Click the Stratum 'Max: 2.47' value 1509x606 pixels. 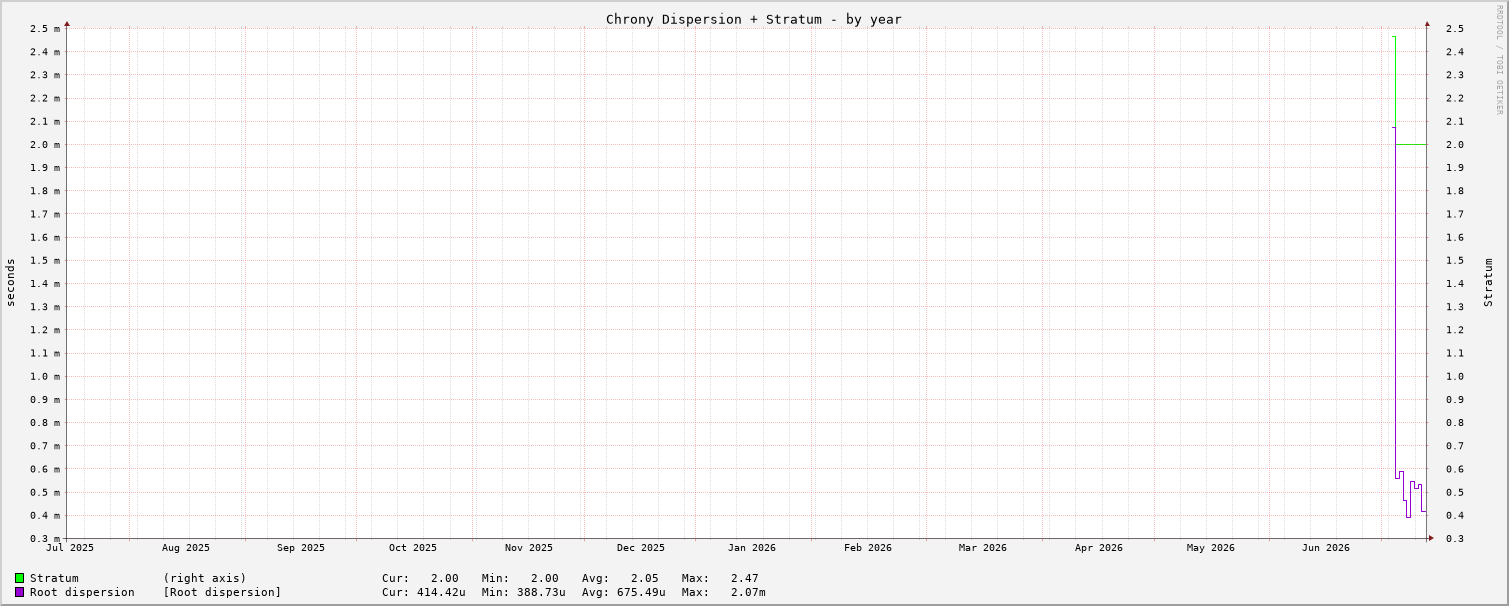720,578
